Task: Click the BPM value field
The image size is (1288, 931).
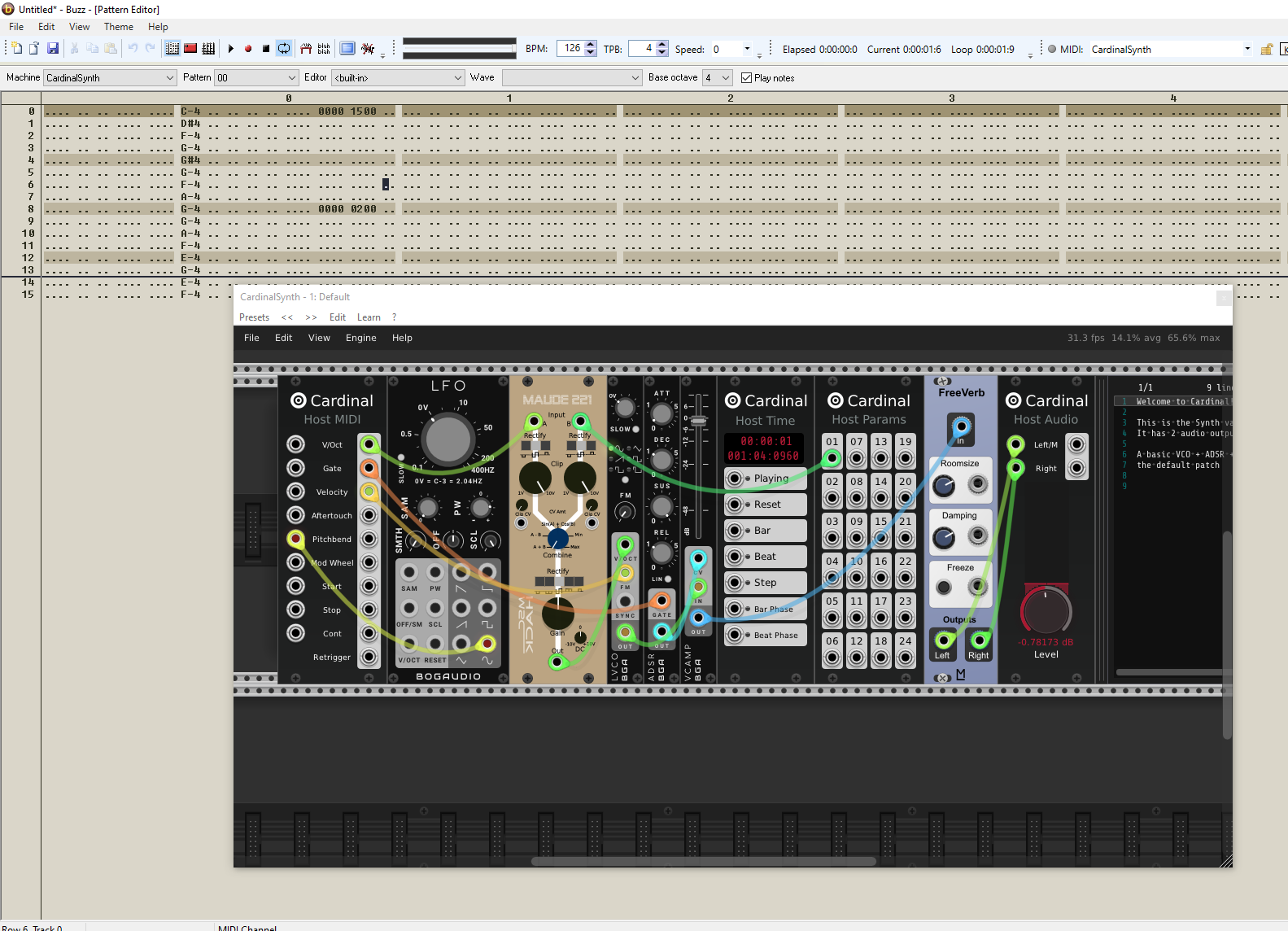Action: coord(571,49)
